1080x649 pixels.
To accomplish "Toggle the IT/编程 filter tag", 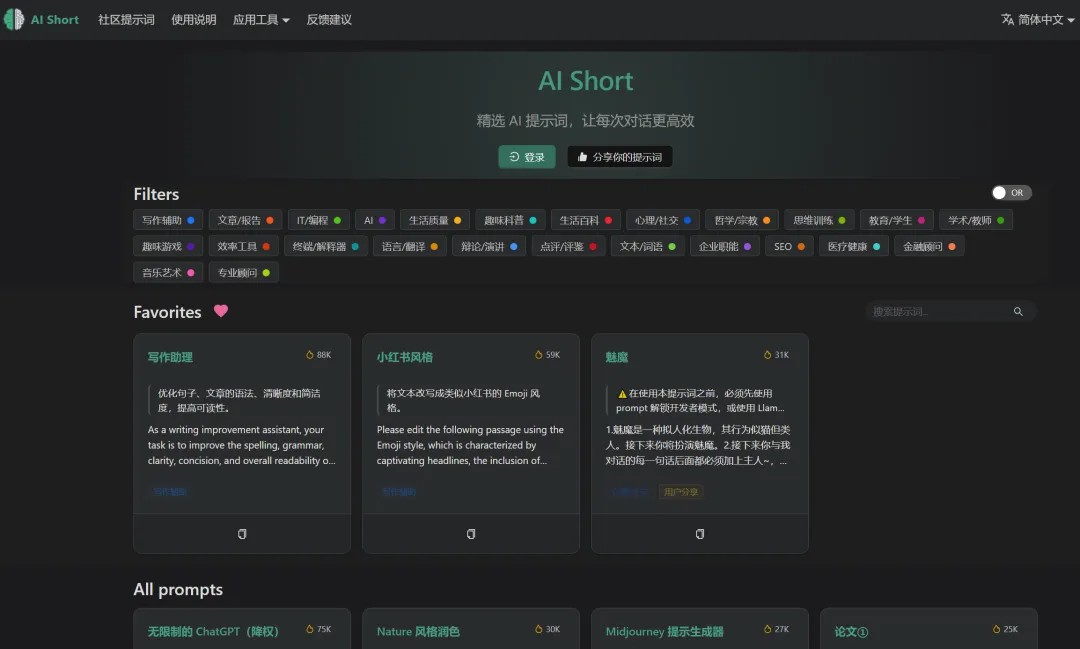I will point(319,220).
